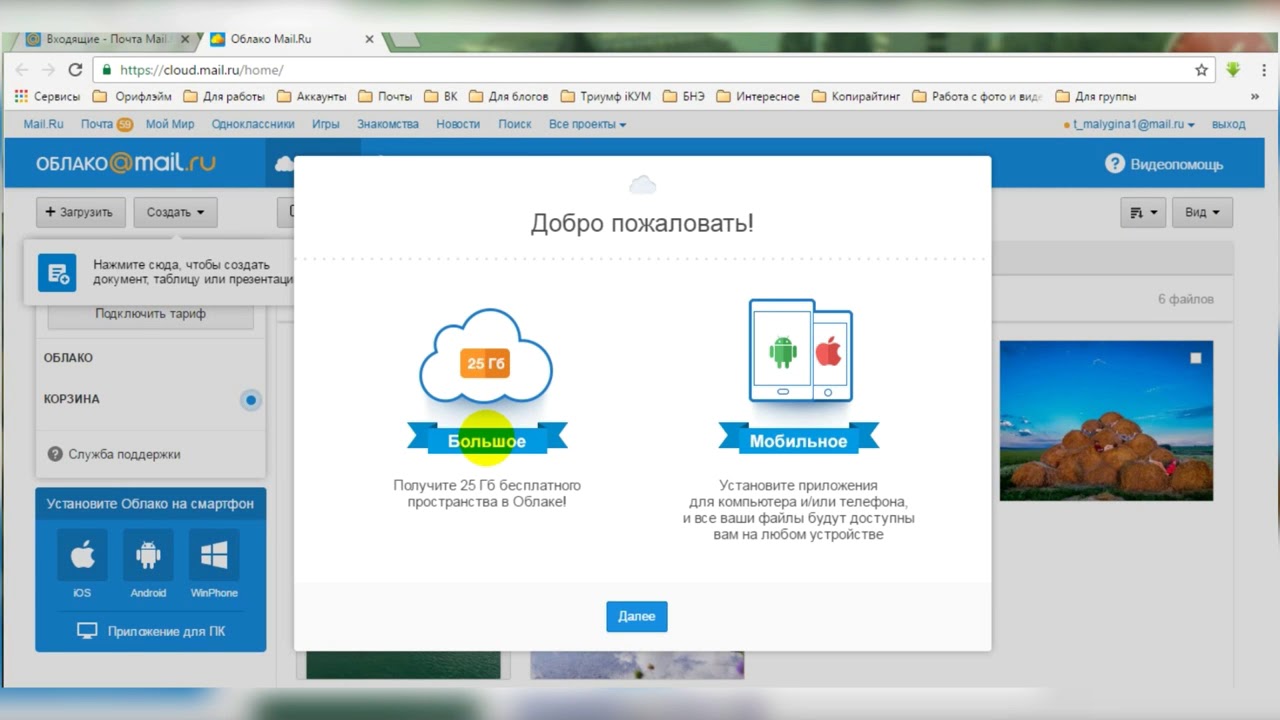Open the Для группы bookmarks folder
The image size is (1280, 720).
(x=1095, y=97)
